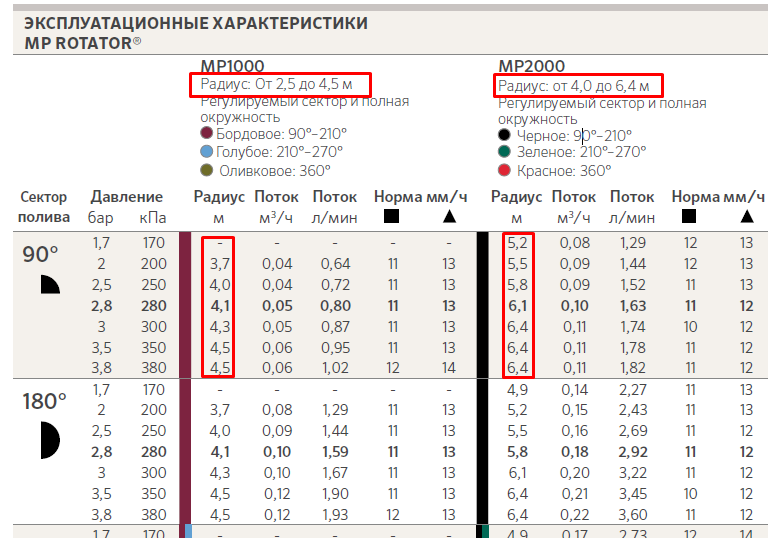The width and height of the screenshot is (768, 538).
Task: Click the flow value 3,60 in the 180° section
Action: click(x=633, y=515)
